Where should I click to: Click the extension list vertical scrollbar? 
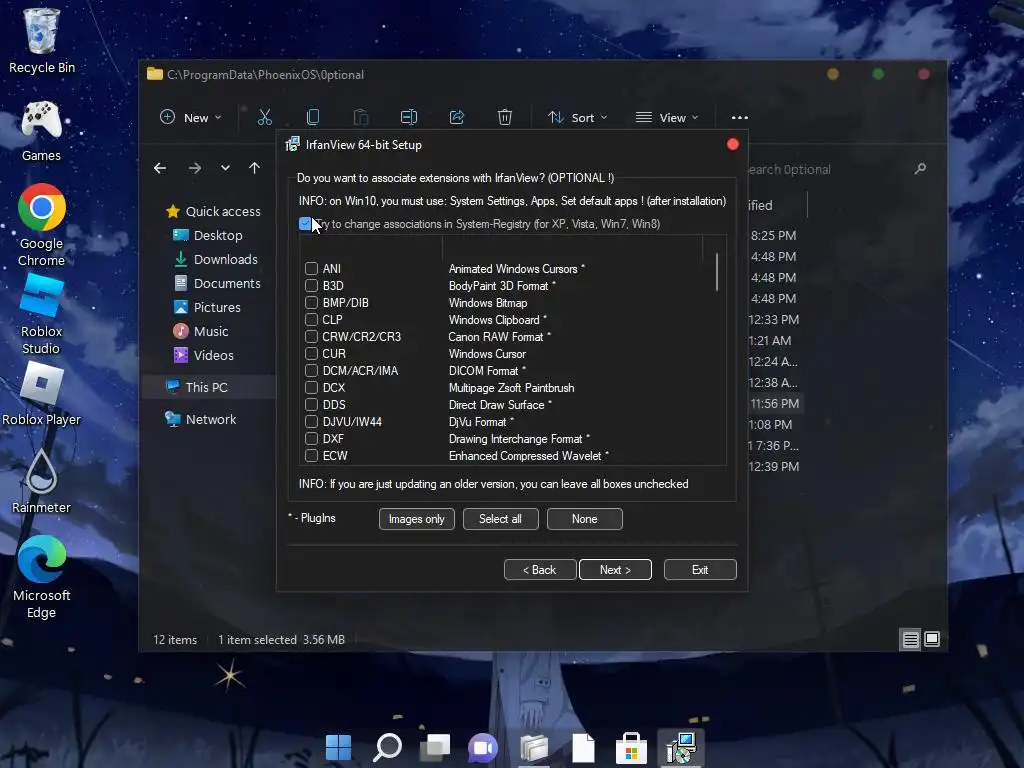pos(717,272)
